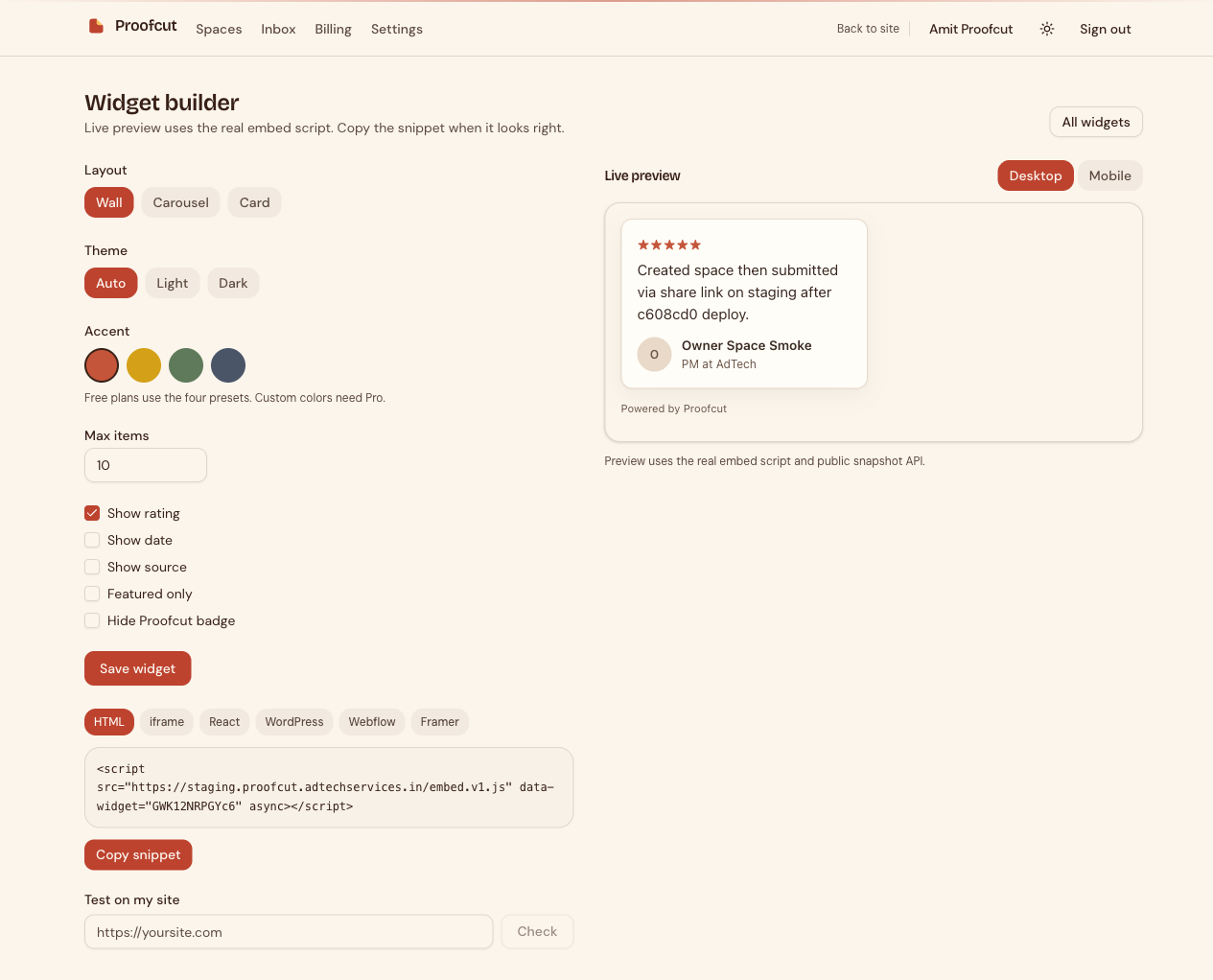Viewport: 1213px width, 980px height.
Task: Show the Framer snippet
Action: pyautogui.click(x=440, y=722)
